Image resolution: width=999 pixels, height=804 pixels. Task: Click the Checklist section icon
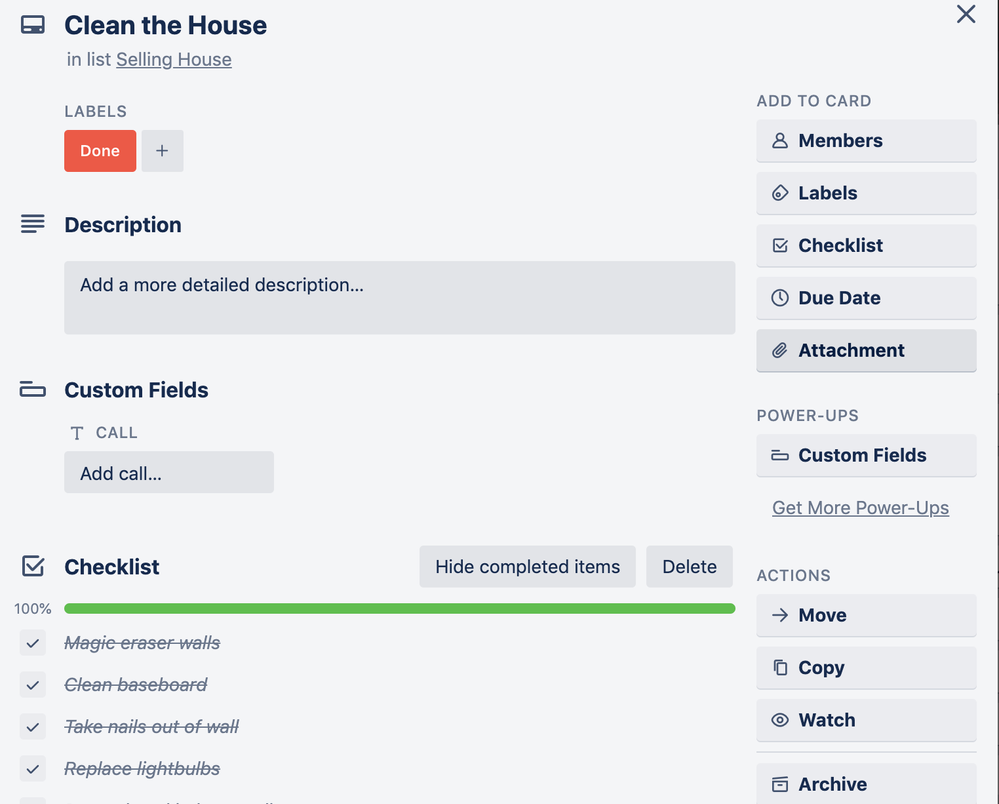tap(33, 565)
